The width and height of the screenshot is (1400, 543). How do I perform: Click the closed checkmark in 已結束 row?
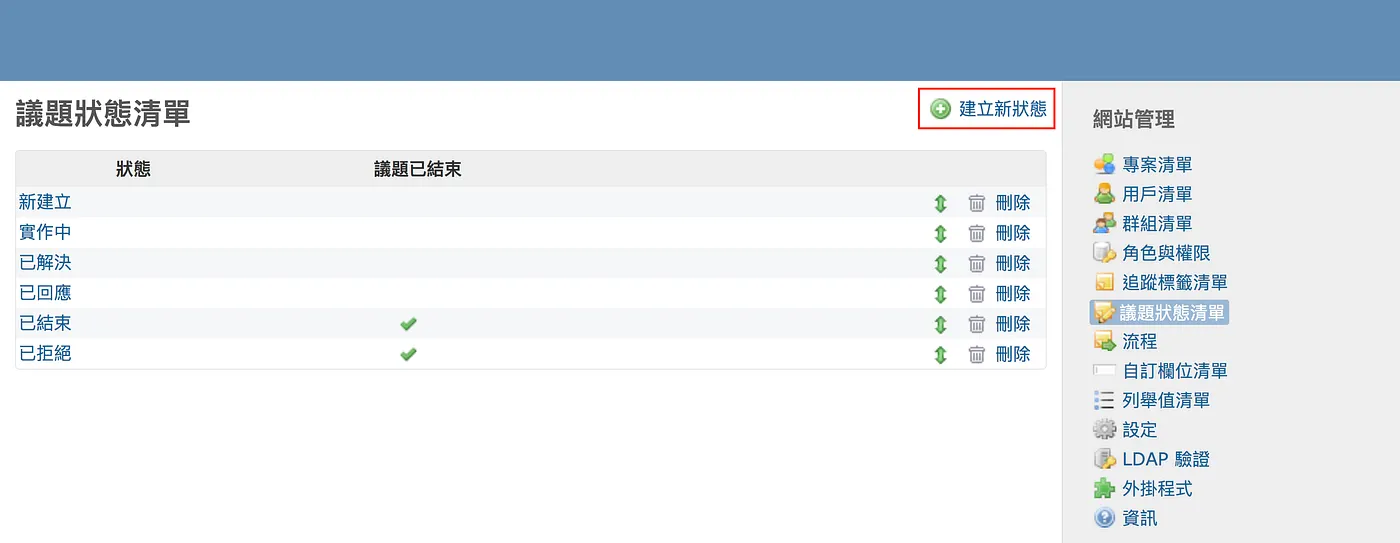[x=408, y=324]
